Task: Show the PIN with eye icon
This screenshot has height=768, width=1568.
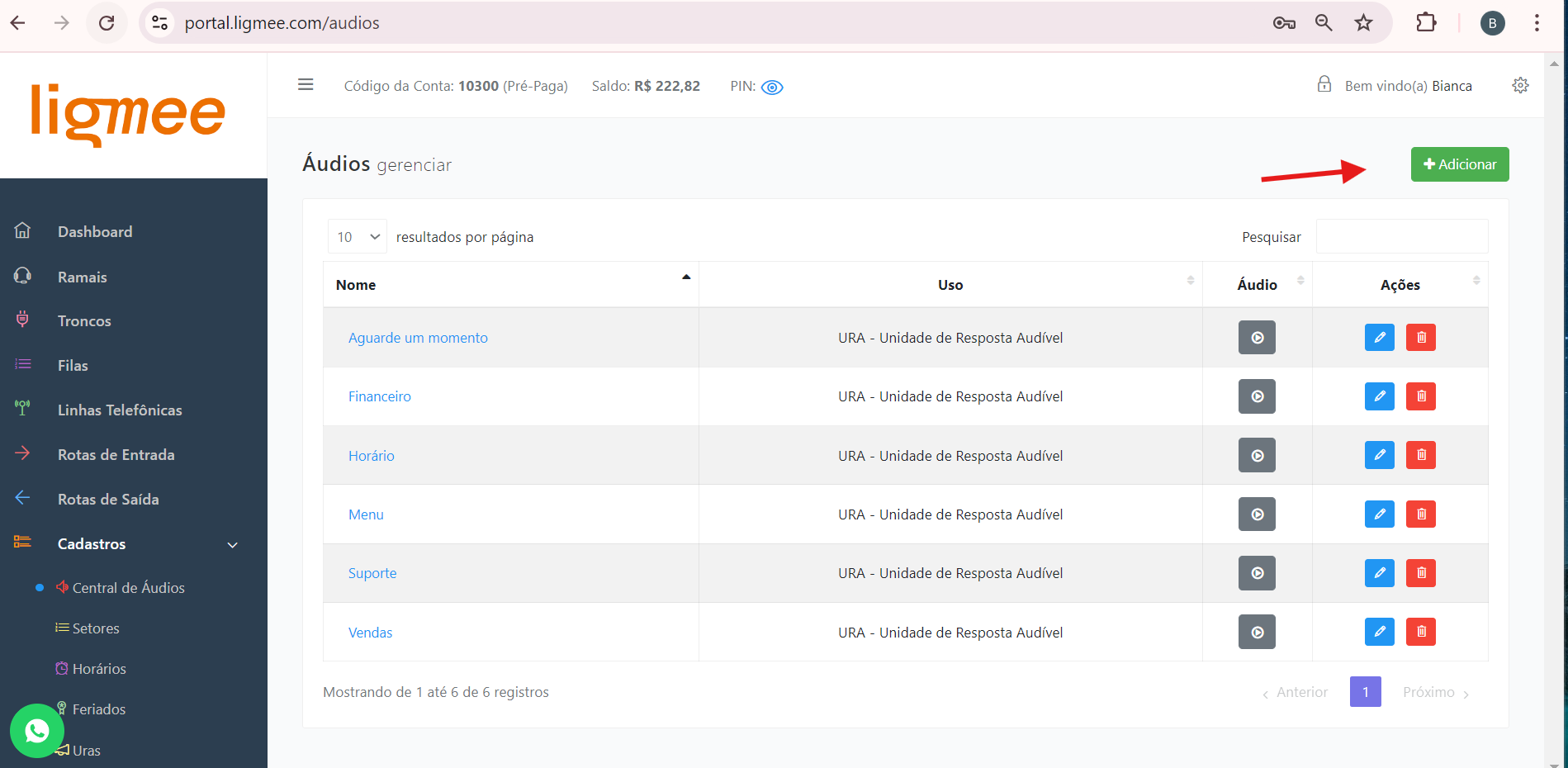Action: pos(772,88)
